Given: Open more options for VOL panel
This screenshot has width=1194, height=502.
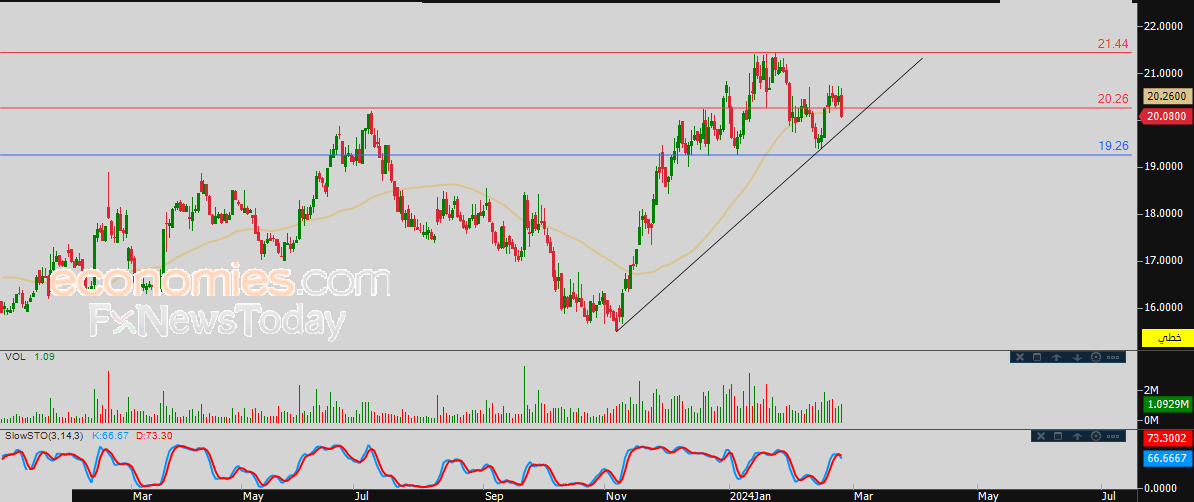Looking at the screenshot, I should coord(1113,357).
